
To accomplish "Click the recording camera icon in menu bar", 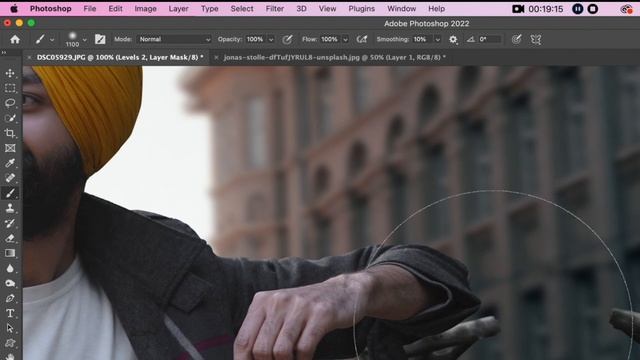I will tap(518, 9).
